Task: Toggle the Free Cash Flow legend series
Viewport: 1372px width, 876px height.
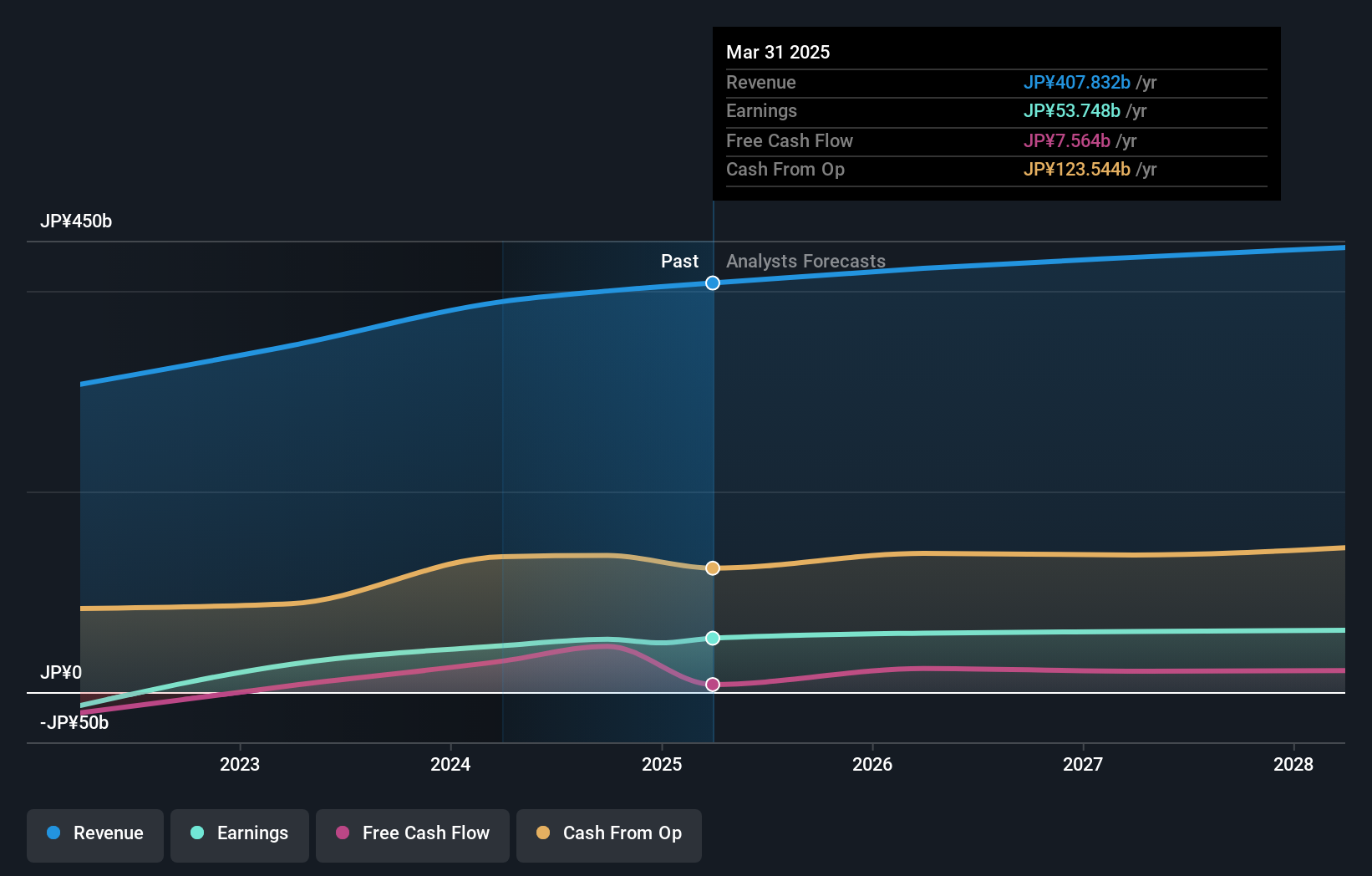Action: pos(413,834)
